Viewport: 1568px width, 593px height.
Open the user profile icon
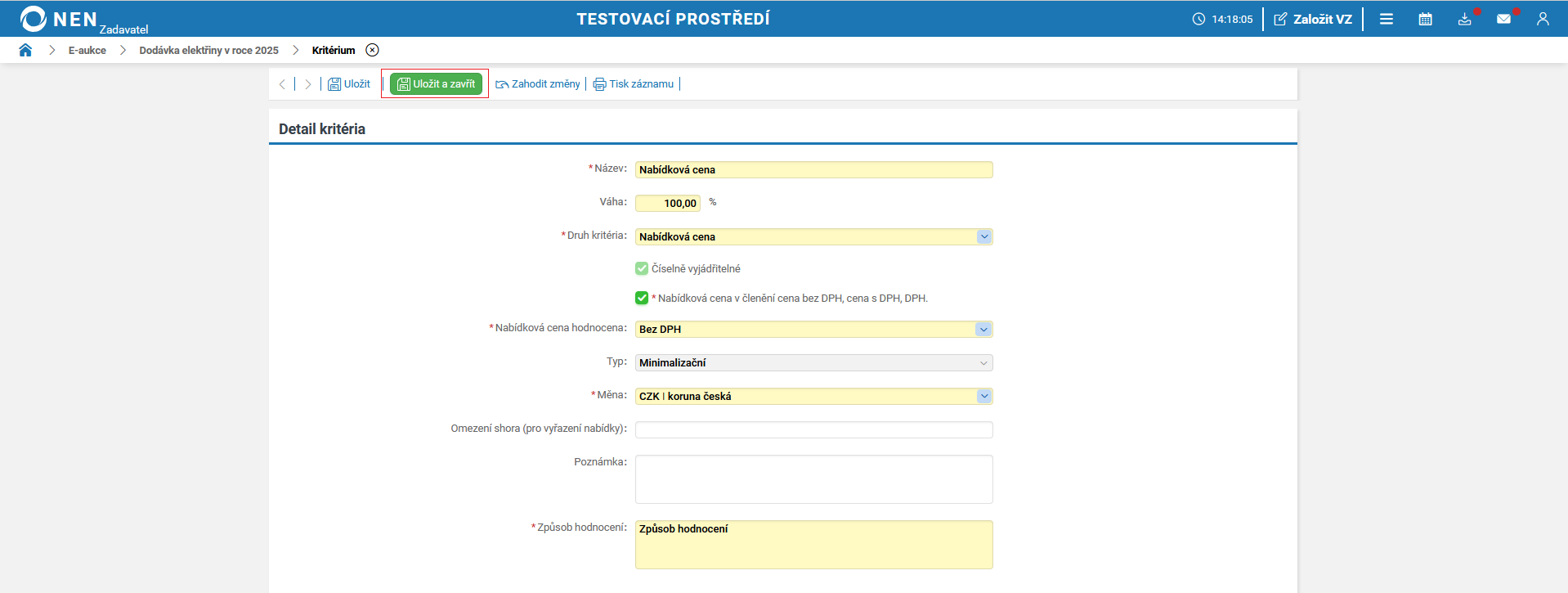[x=1543, y=19]
